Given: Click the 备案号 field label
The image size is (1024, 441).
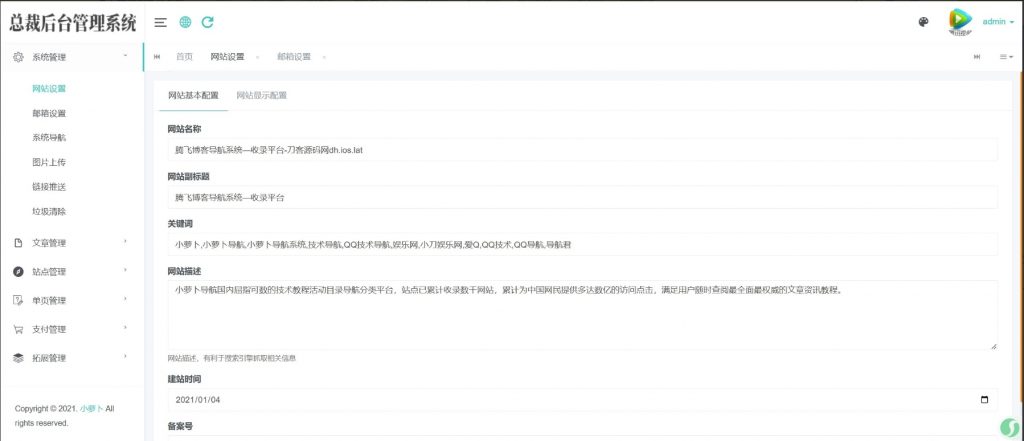Looking at the screenshot, I should point(180,427).
